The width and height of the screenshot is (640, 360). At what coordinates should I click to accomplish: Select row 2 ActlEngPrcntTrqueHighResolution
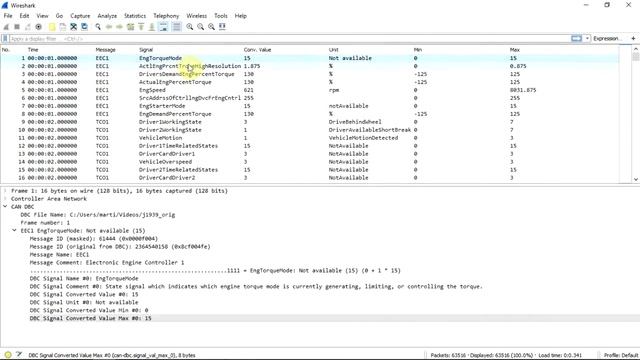[309, 66]
